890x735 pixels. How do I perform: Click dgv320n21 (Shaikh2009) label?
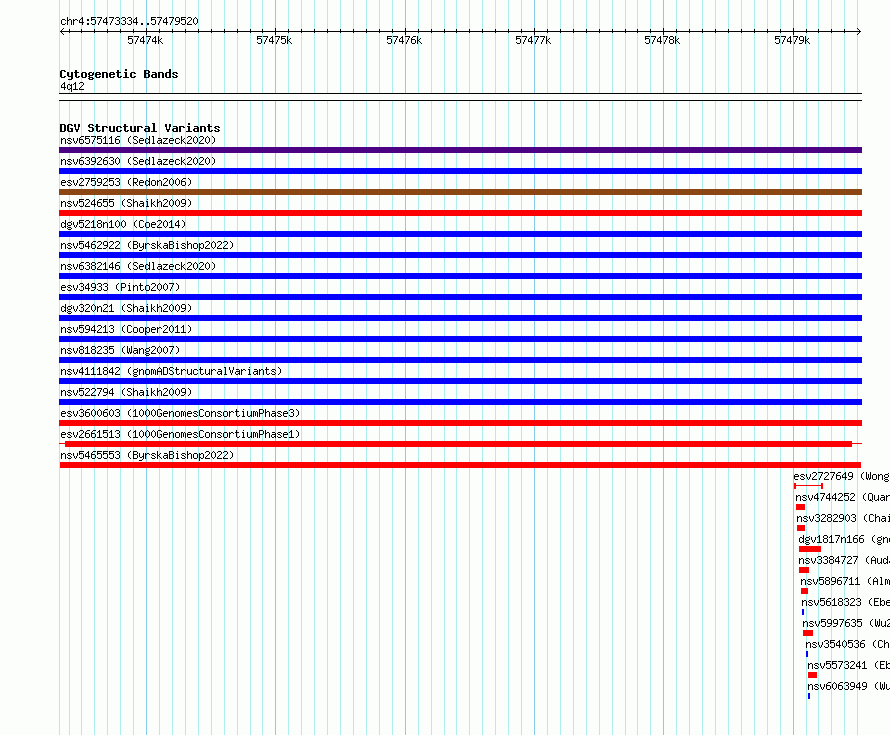tap(126, 308)
